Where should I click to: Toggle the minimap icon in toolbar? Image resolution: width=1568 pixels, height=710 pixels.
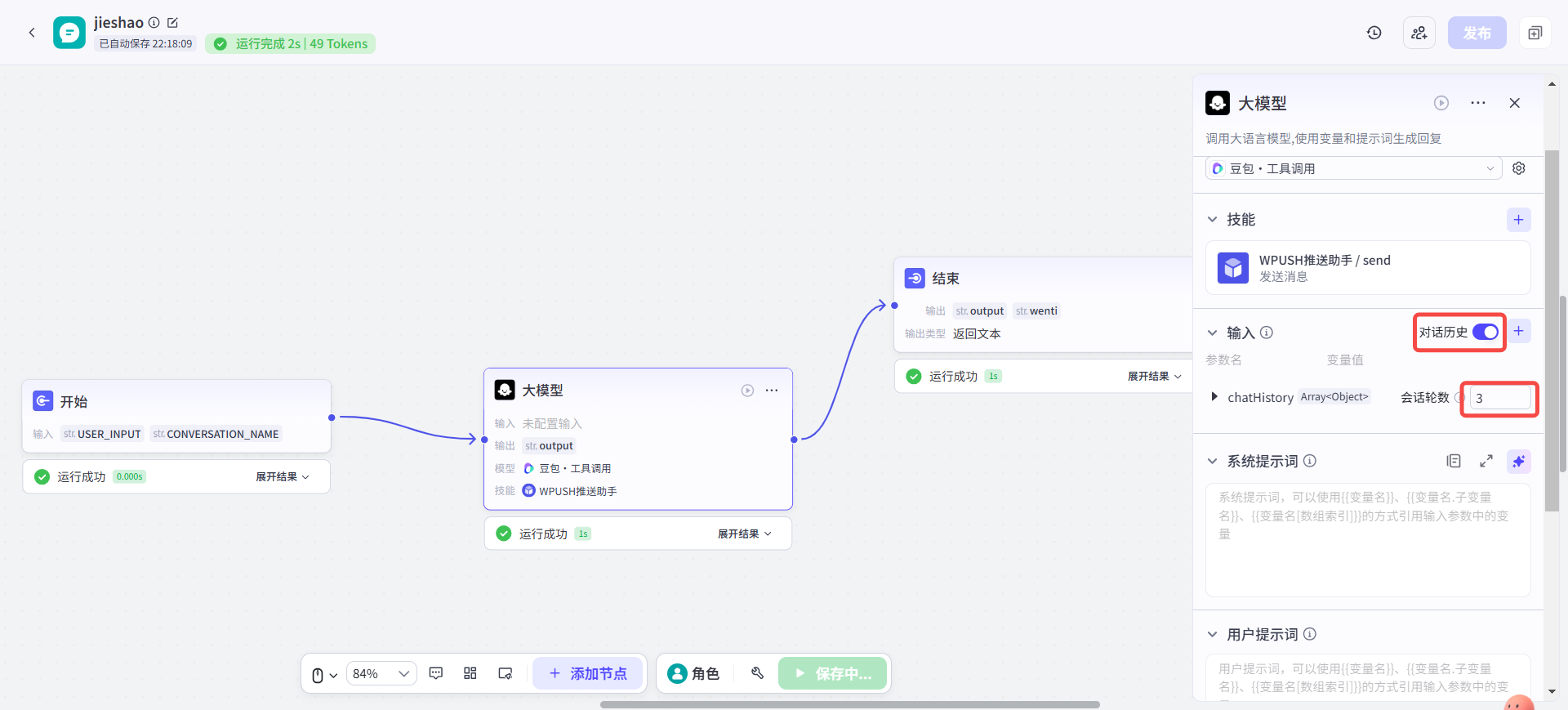pos(506,673)
